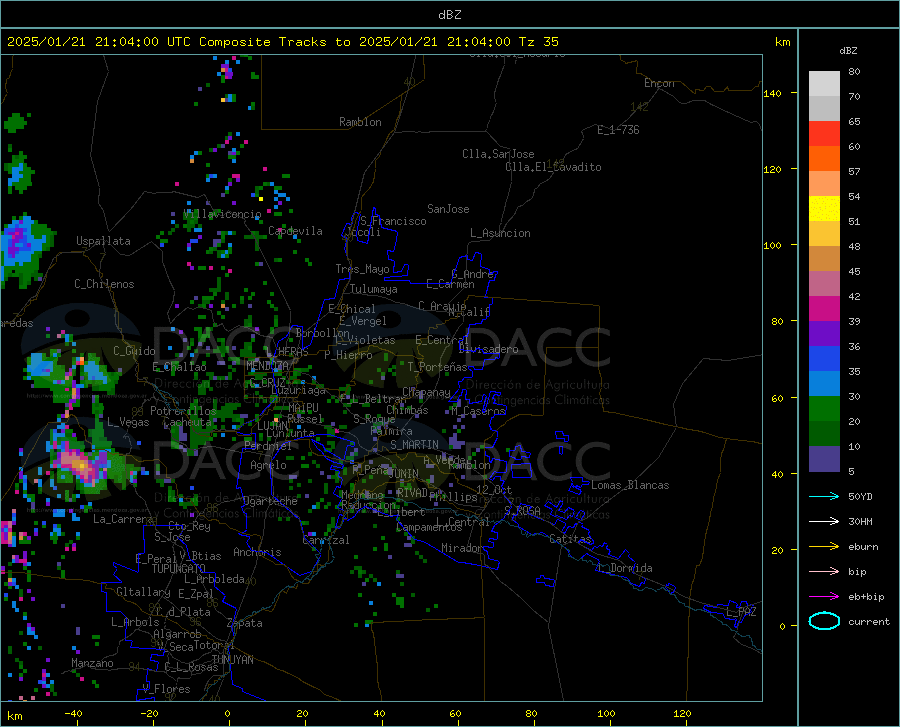Click the white 80 dBZ color swatch
This screenshot has height=727, width=900.
coord(824,83)
